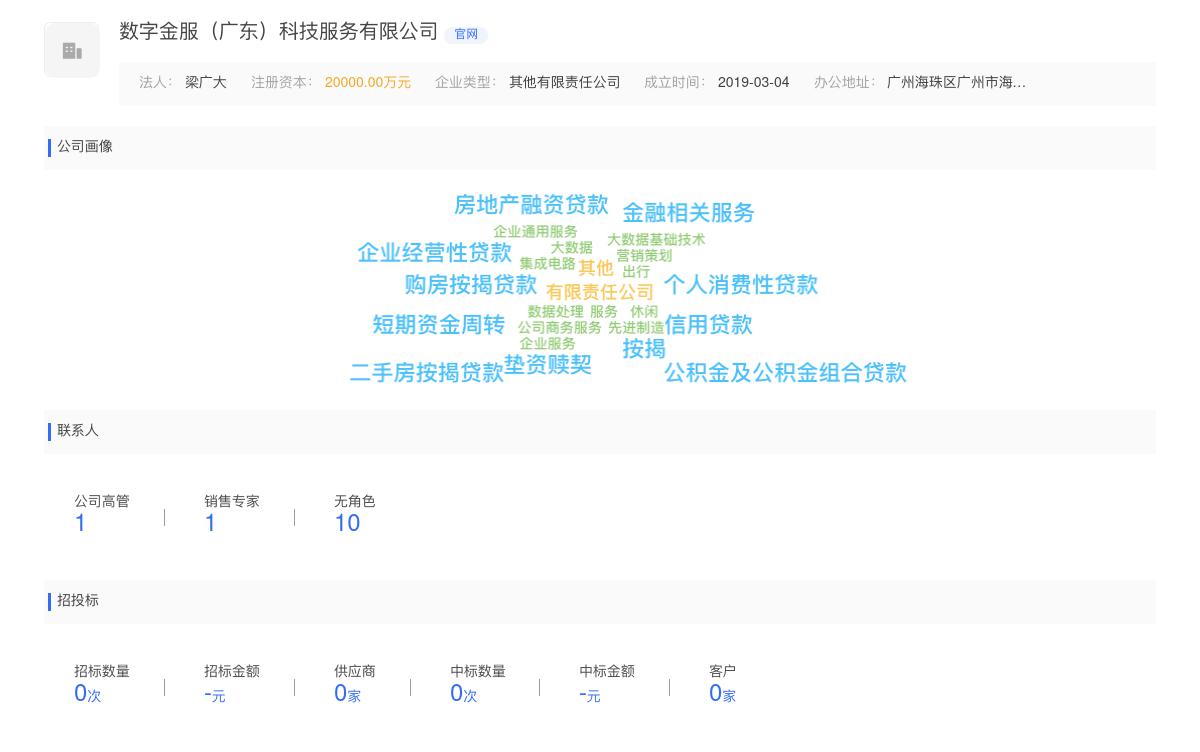
Task: Click truncated office address 广州海珠区广州市海…
Action: pos(956,82)
